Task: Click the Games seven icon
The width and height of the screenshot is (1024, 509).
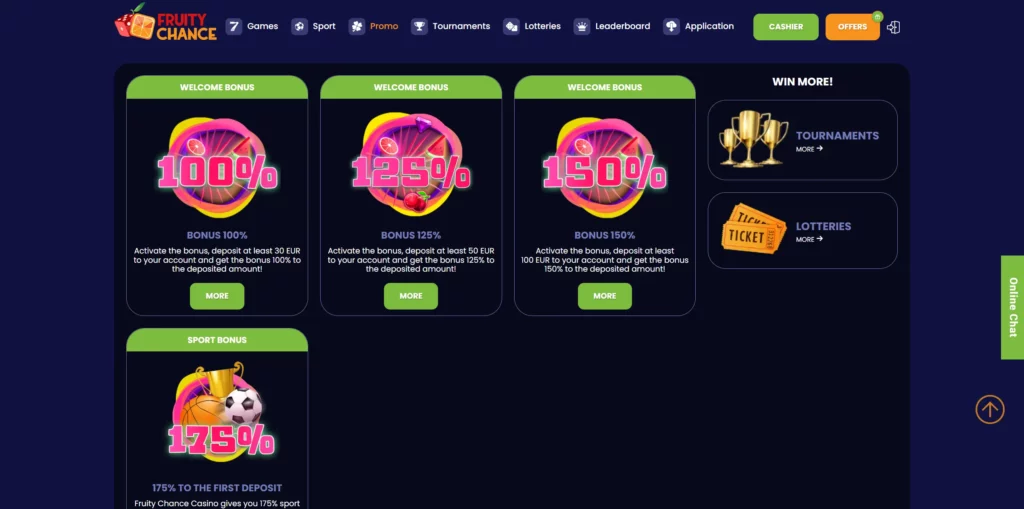Action: coord(234,27)
